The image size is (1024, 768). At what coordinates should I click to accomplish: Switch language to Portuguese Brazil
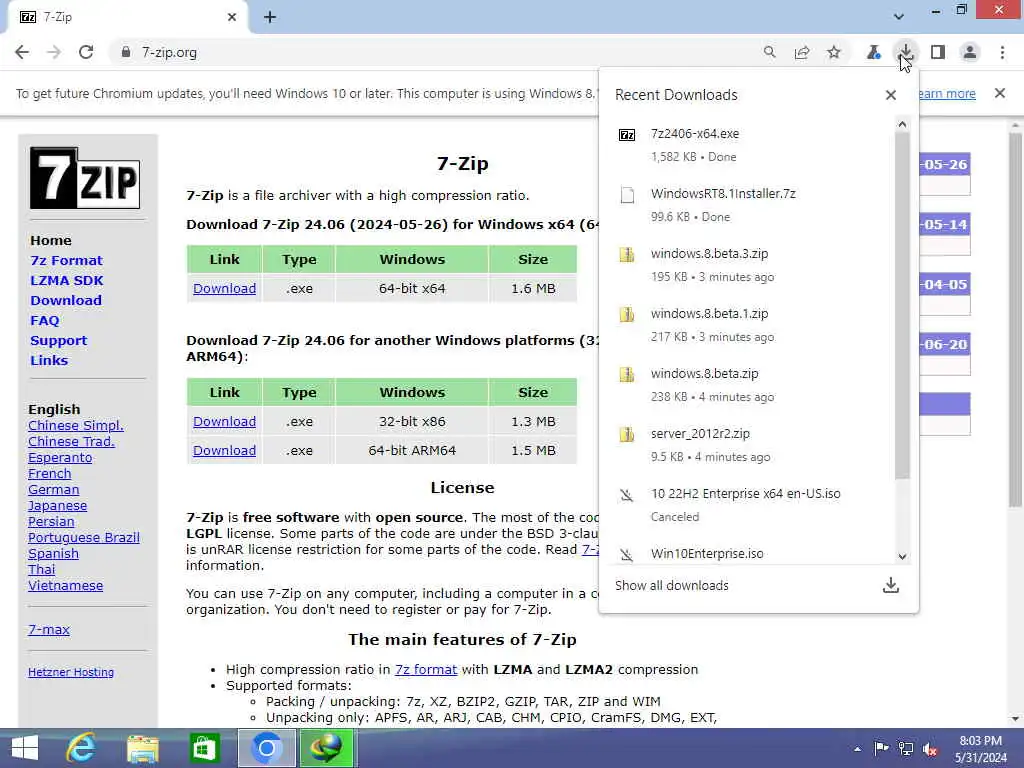pyautogui.click(x=84, y=538)
